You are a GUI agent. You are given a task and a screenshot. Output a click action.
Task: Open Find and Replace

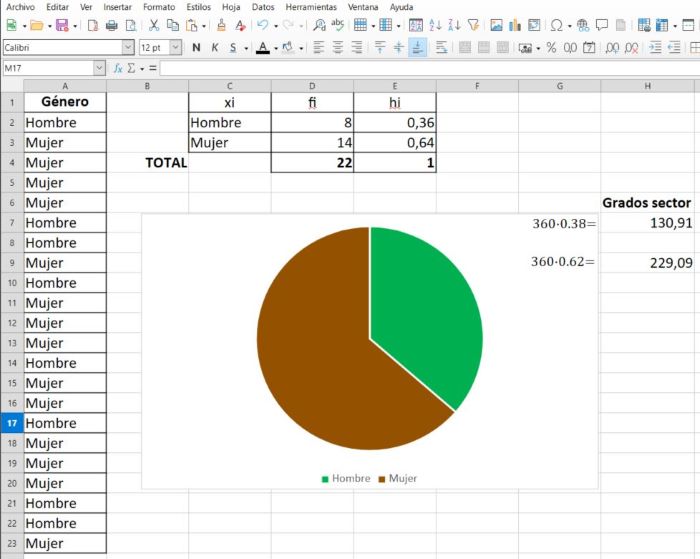coord(319,25)
